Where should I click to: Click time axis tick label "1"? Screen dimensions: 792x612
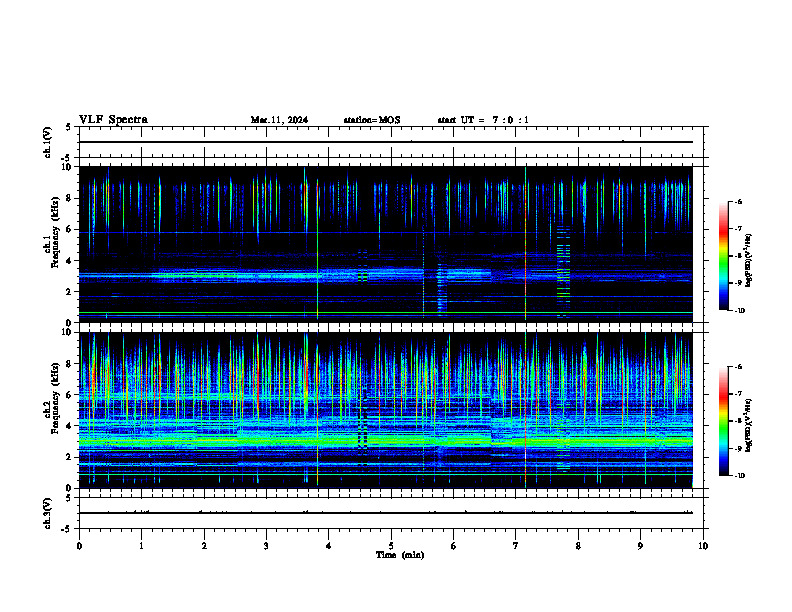(141, 546)
